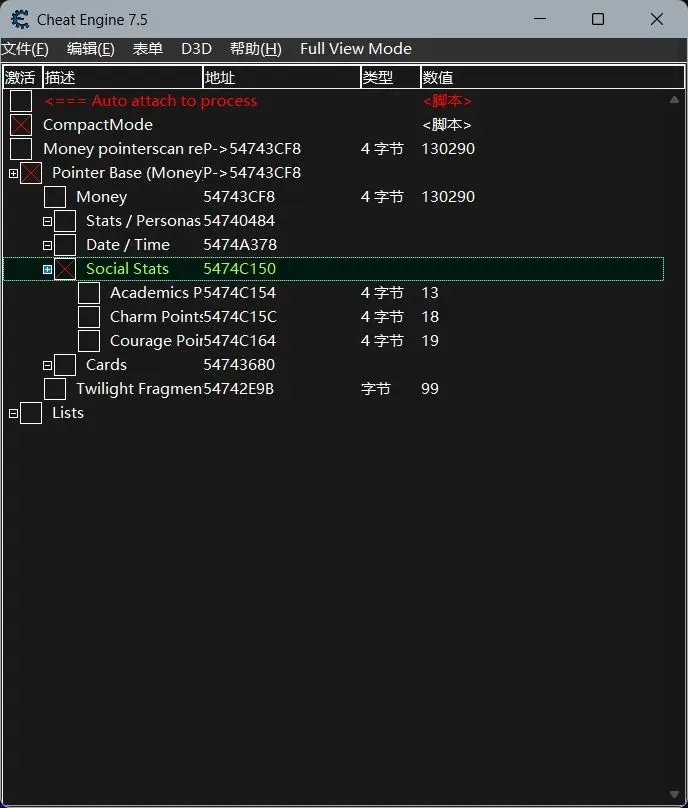Minimize the Cheat Engine window
The height and width of the screenshot is (808, 688).
[x=540, y=19]
